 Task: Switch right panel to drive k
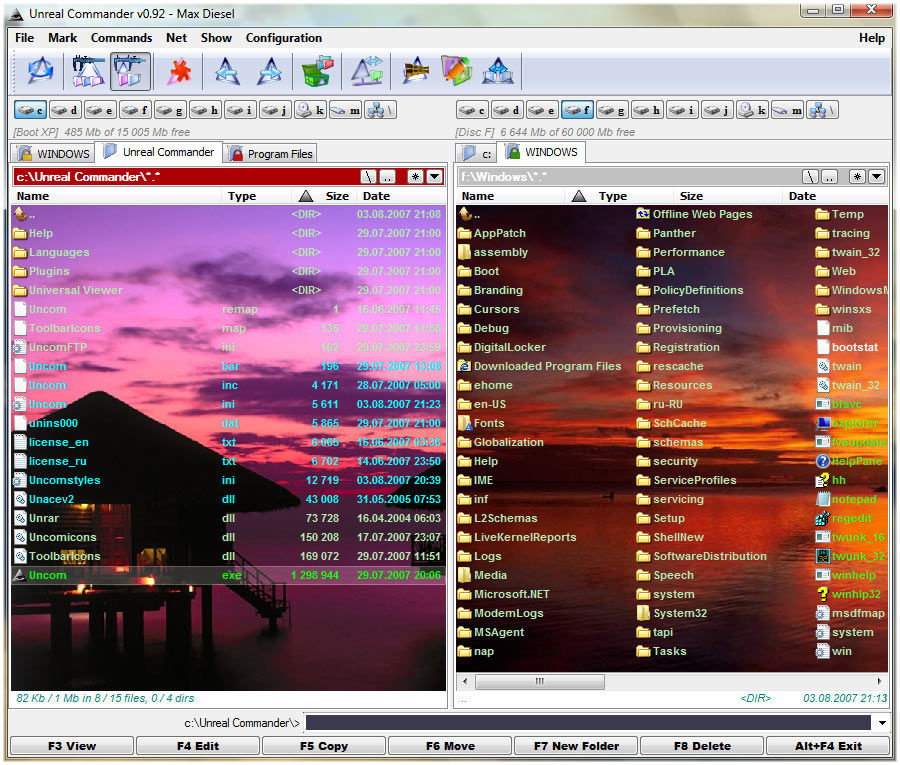coord(752,110)
